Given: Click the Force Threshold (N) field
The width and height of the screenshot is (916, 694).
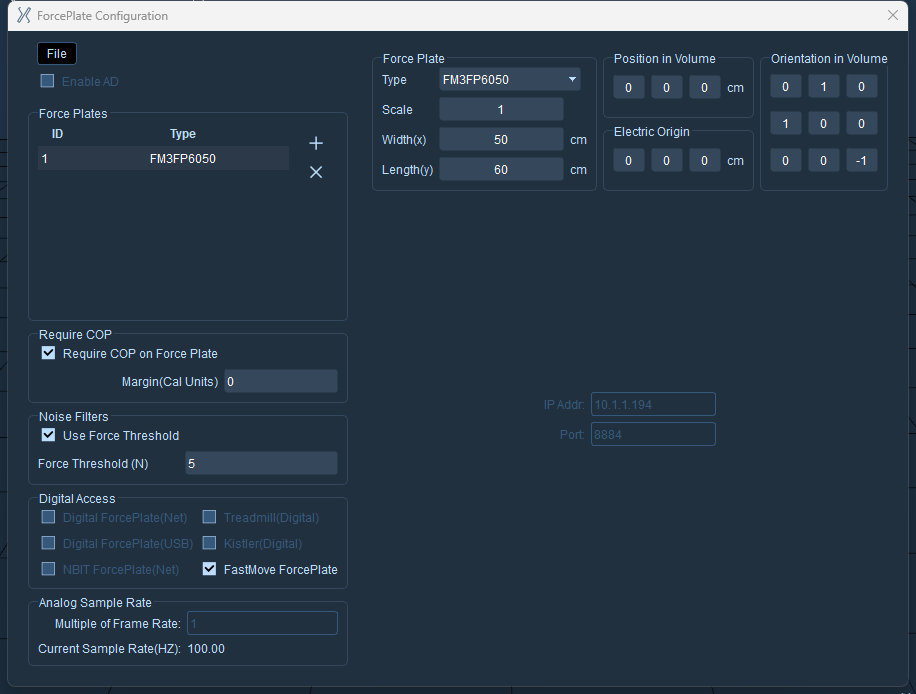Looking at the screenshot, I should (x=261, y=463).
